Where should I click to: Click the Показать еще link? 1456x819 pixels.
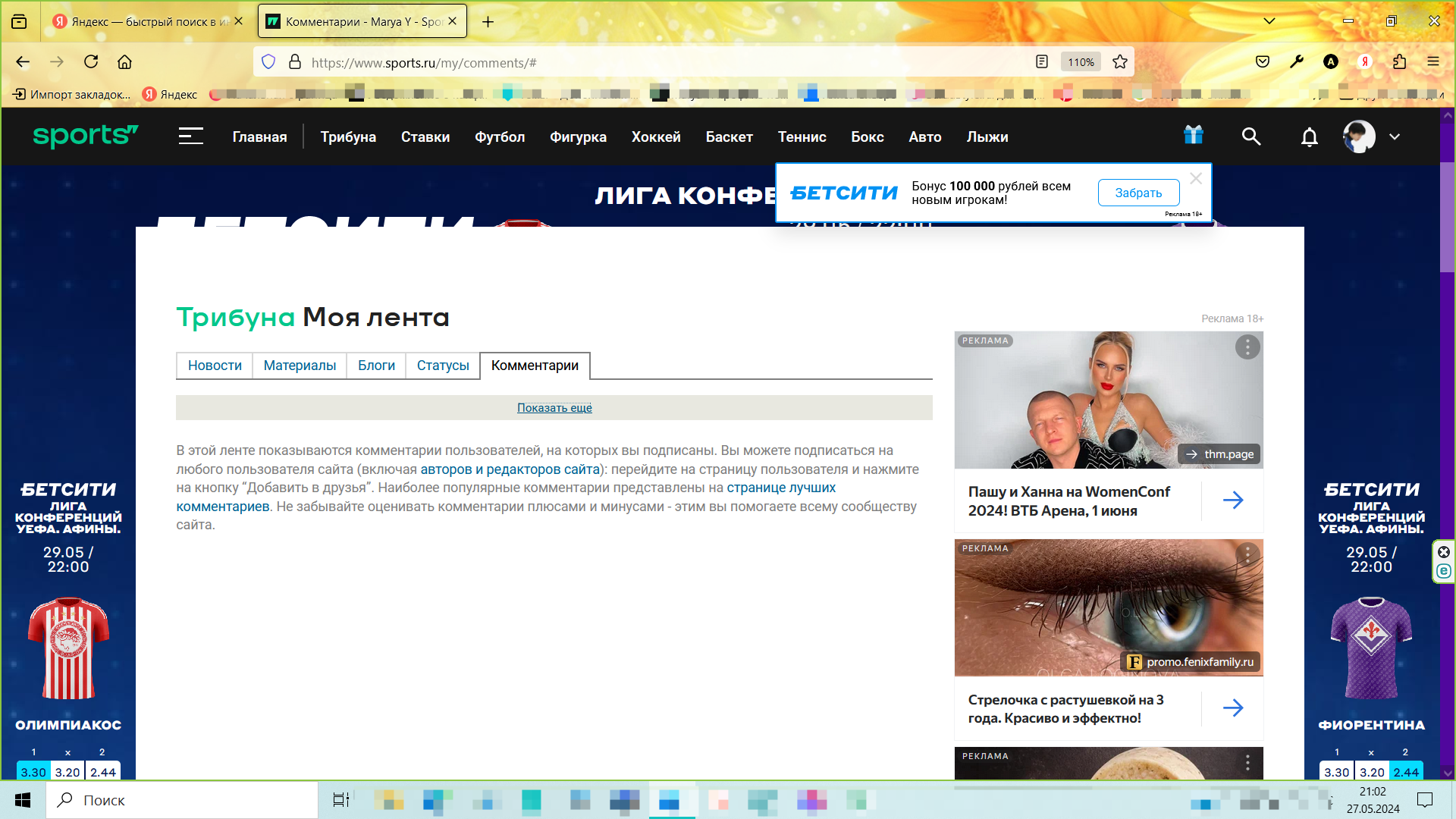554,408
